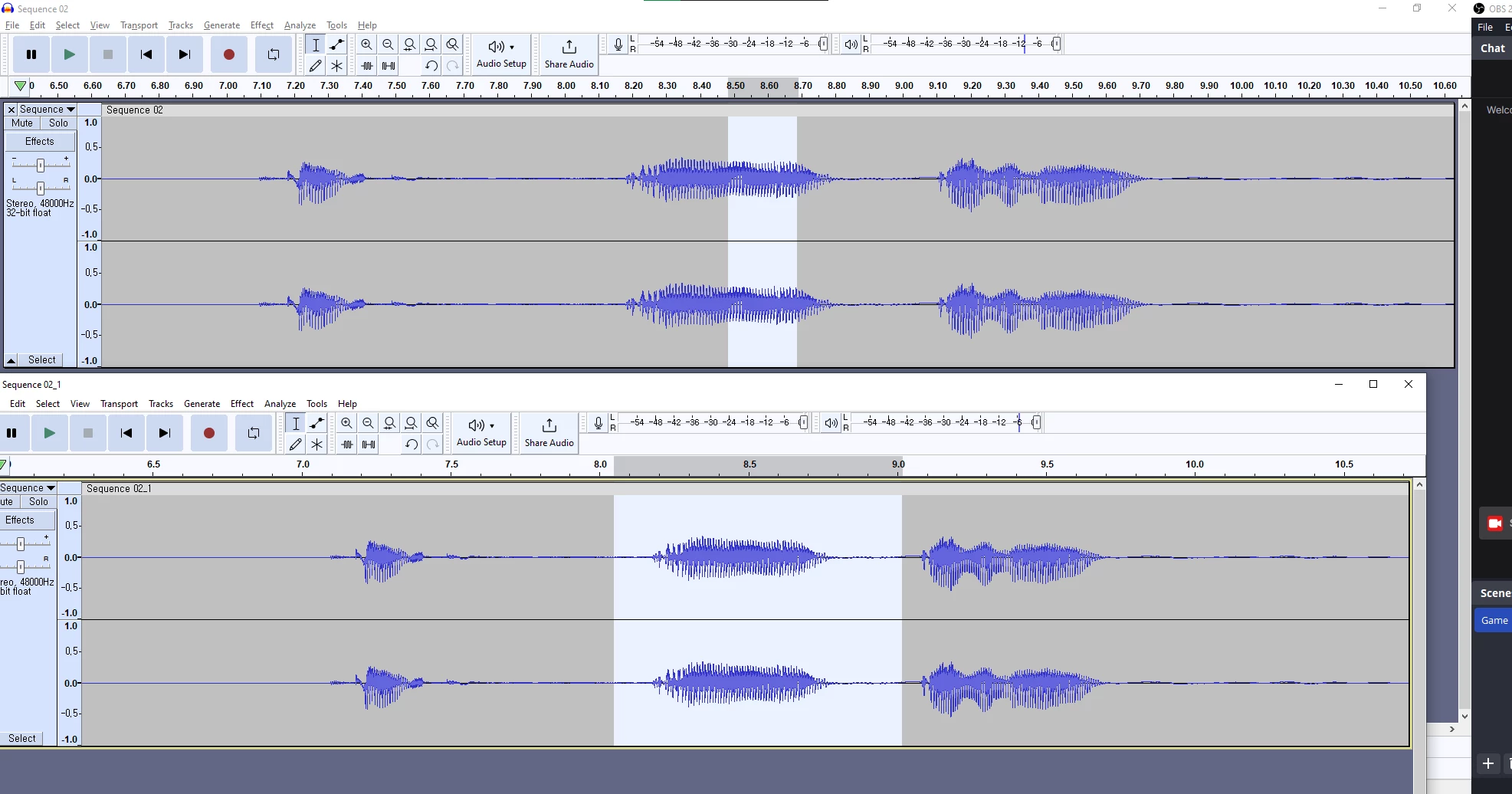This screenshot has height=794, width=1512.
Task: Select the Draw tool in the Sequence 02 window
Action: coord(316,66)
